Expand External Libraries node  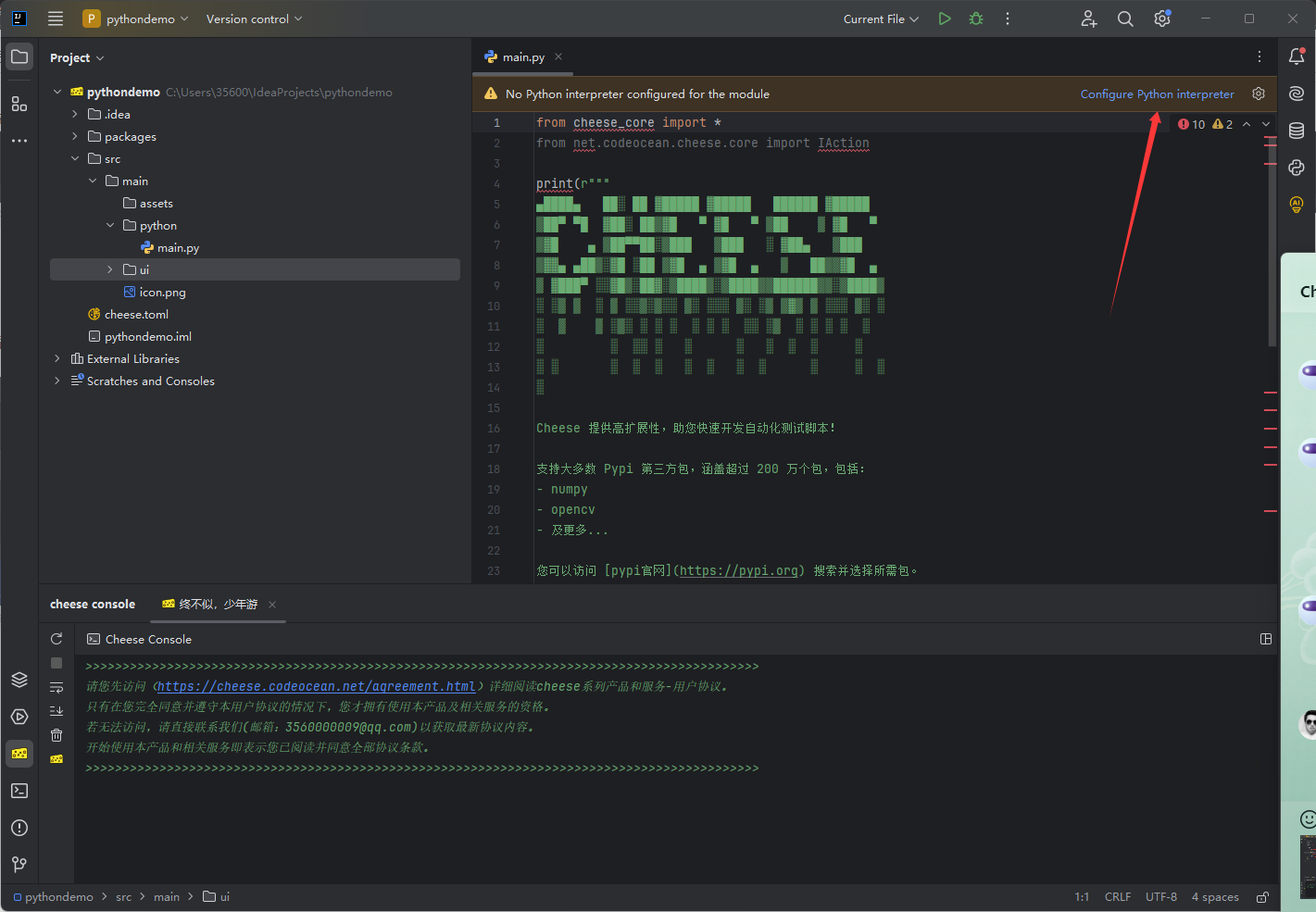(x=57, y=358)
